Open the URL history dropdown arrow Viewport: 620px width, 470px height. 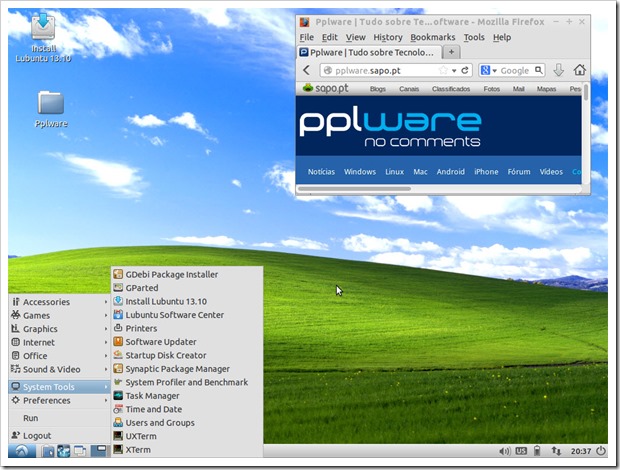[454, 71]
